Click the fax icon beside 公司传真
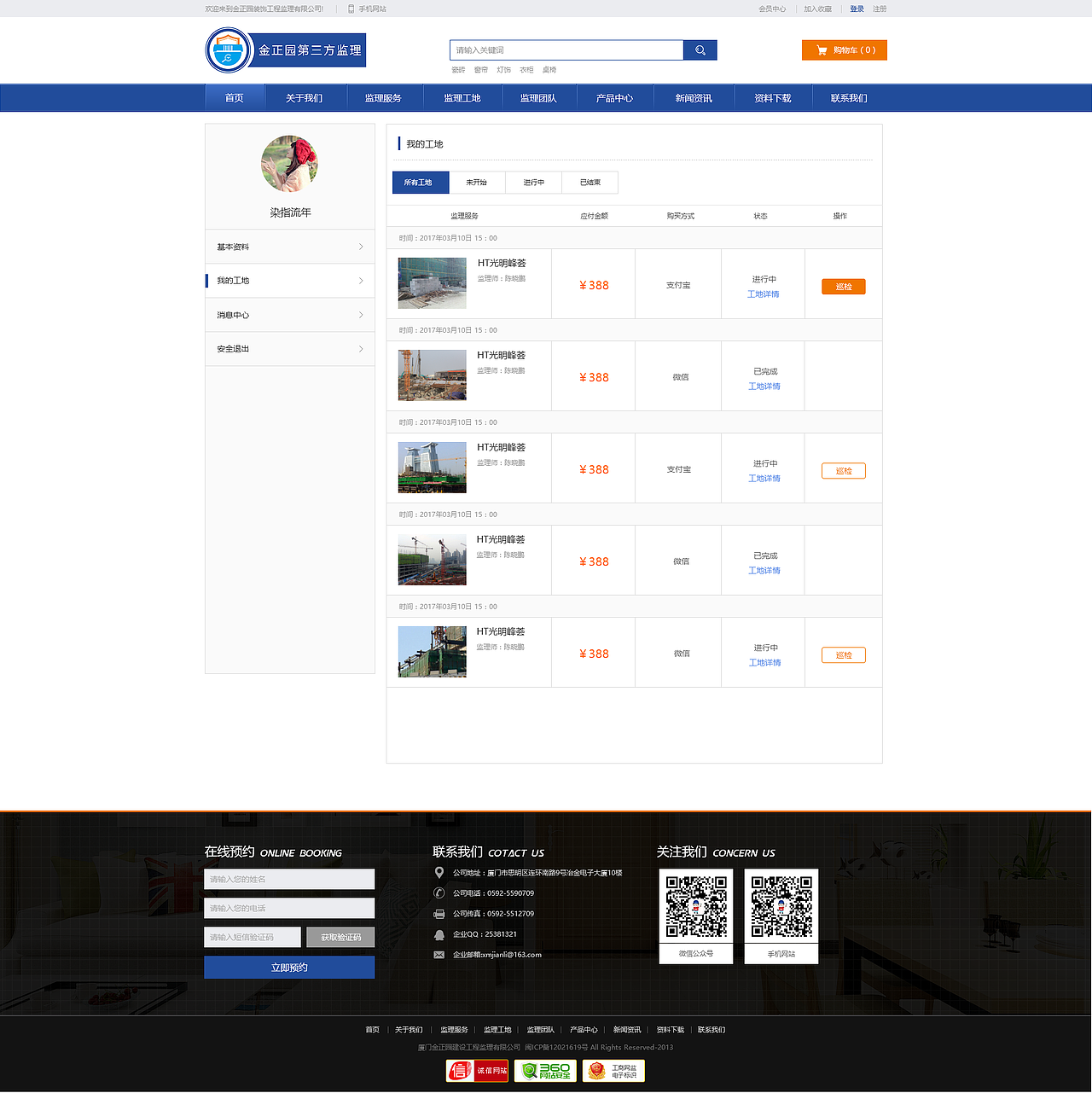 pos(439,914)
